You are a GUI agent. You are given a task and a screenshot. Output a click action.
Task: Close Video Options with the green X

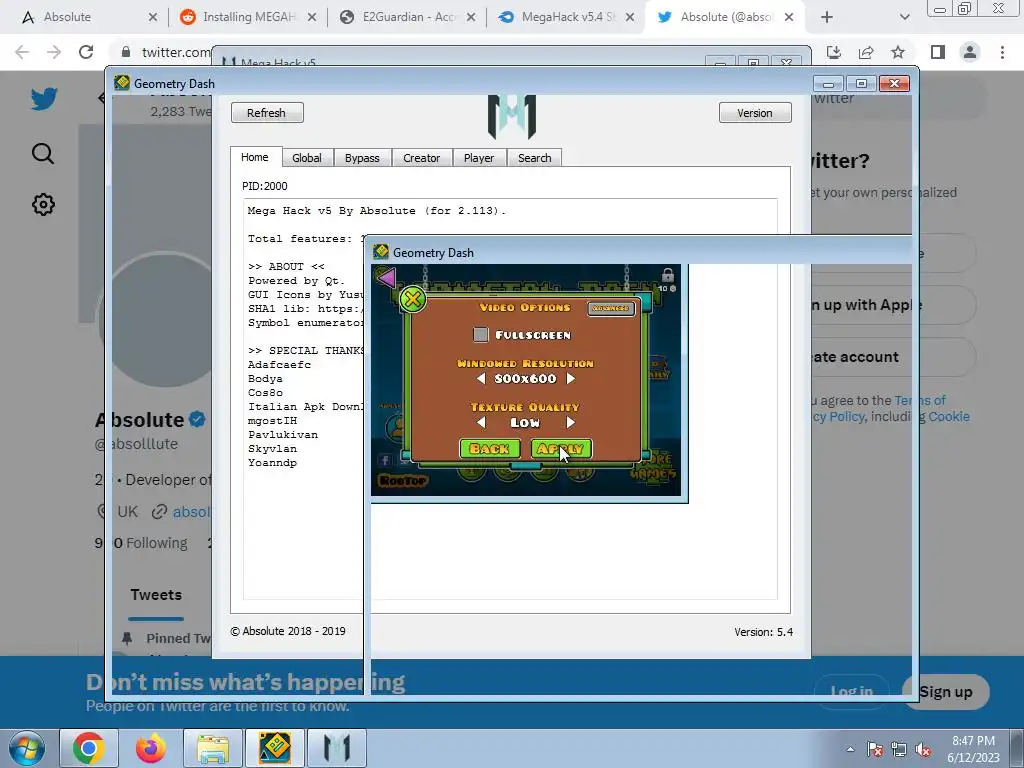click(412, 300)
